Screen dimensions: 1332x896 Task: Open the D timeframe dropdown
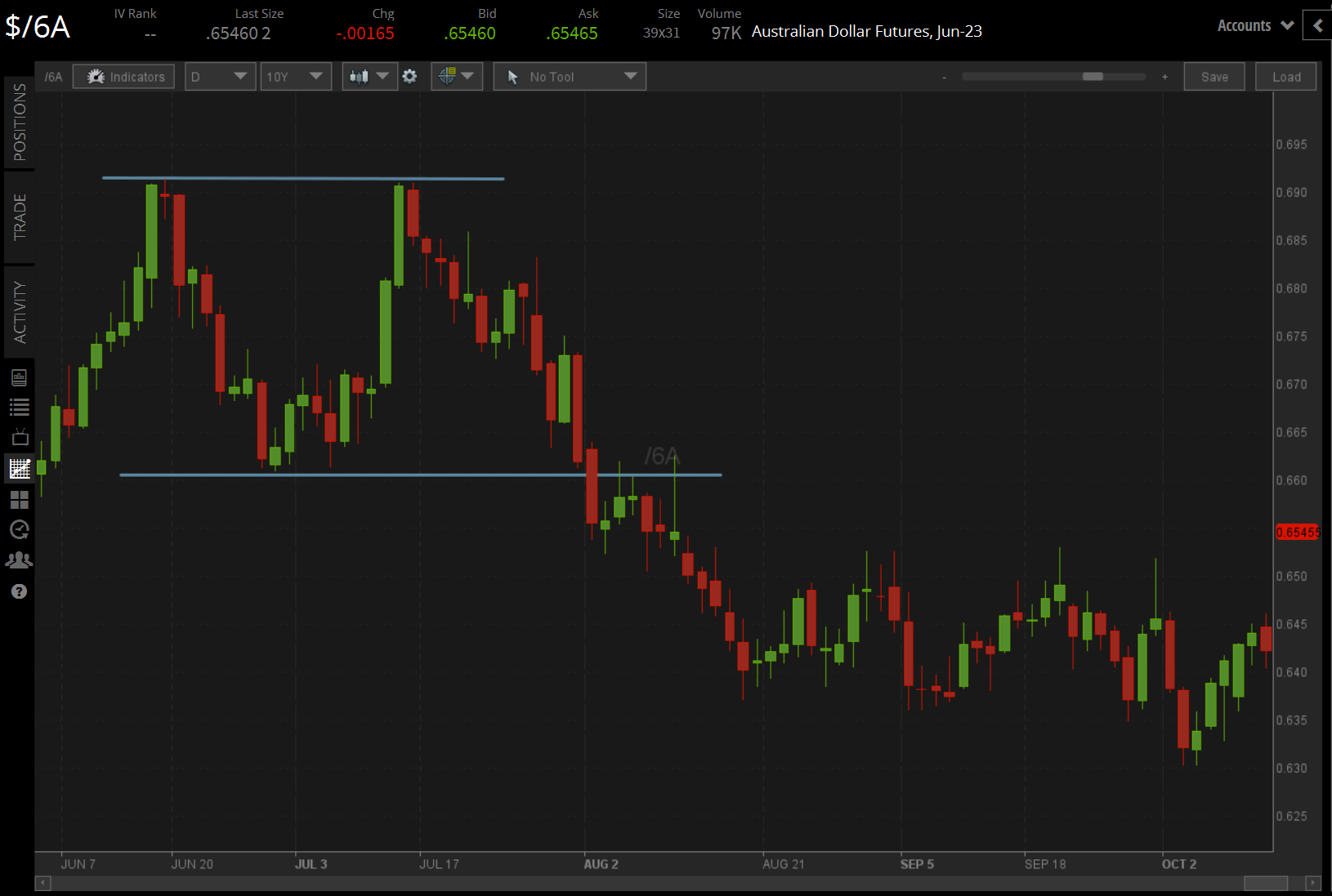[x=220, y=76]
